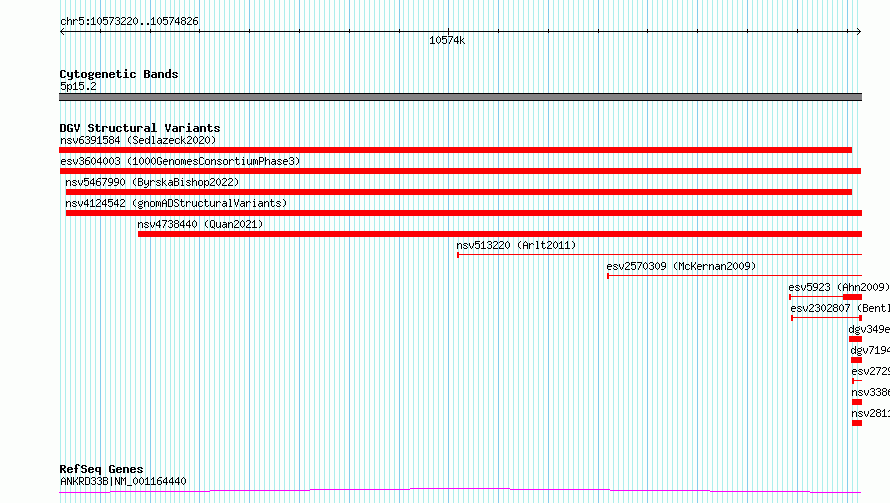Click the Cytogenetic Bands track title
The width and height of the screenshot is (890, 503).
pyautogui.click(x=119, y=74)
